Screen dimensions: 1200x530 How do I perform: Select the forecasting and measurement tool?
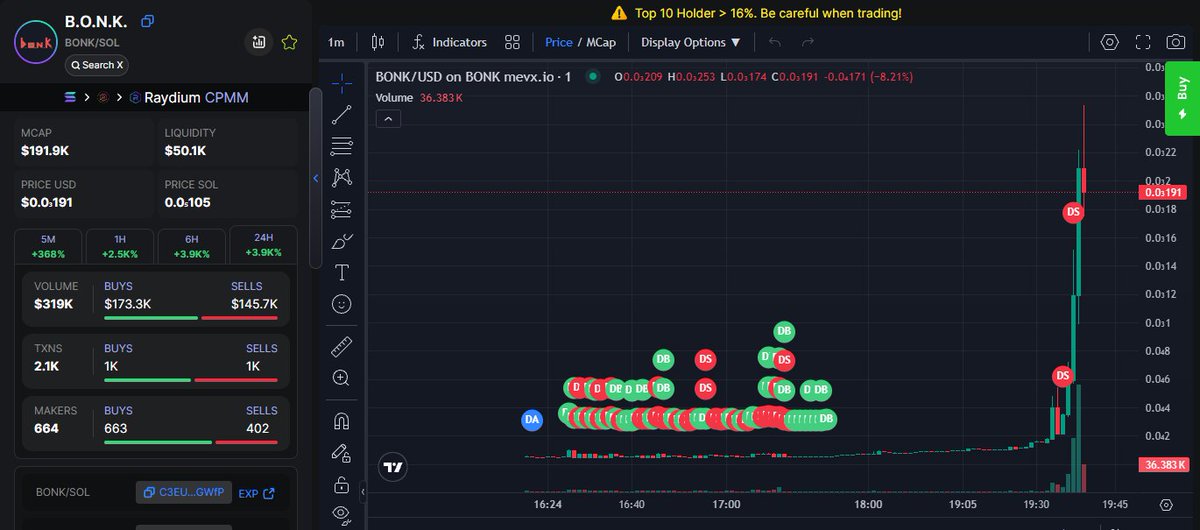(x=342, y=209)
